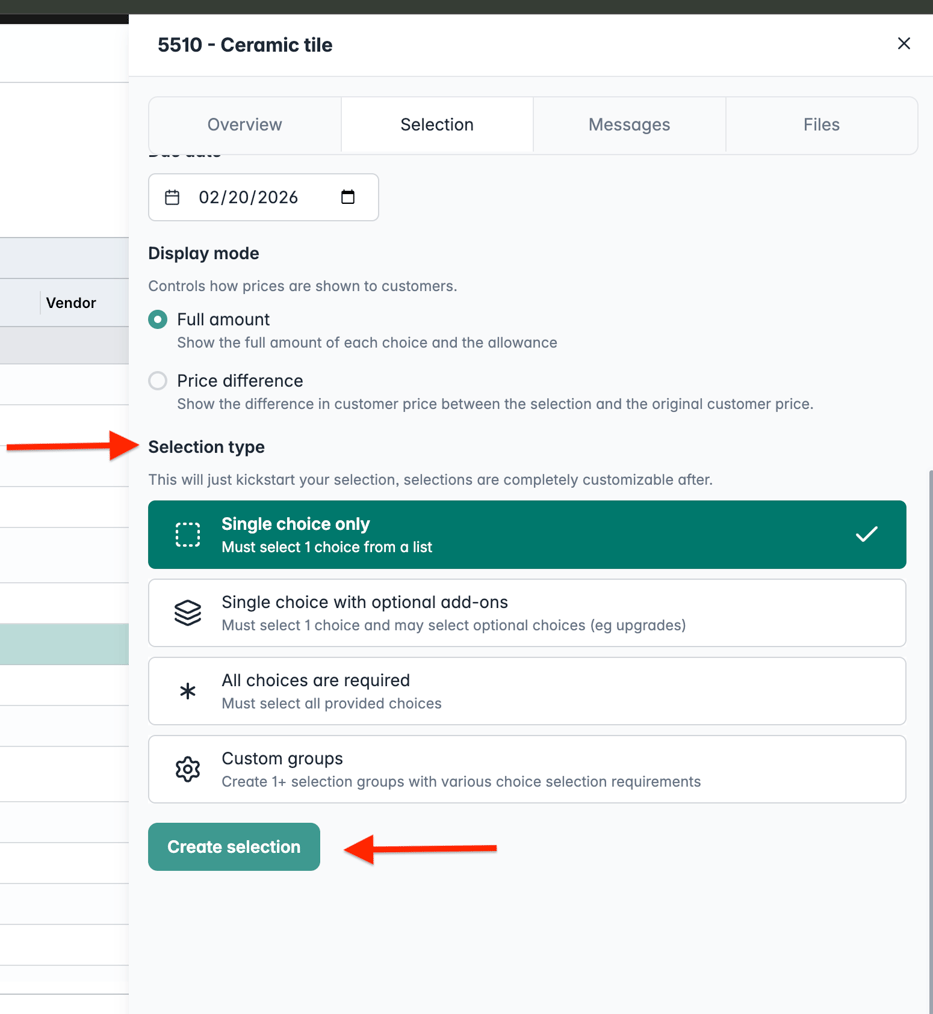Click 'Show the difference in customer price' description
The width and height of the screenshot is (933, 1014).
pos(495,404)
